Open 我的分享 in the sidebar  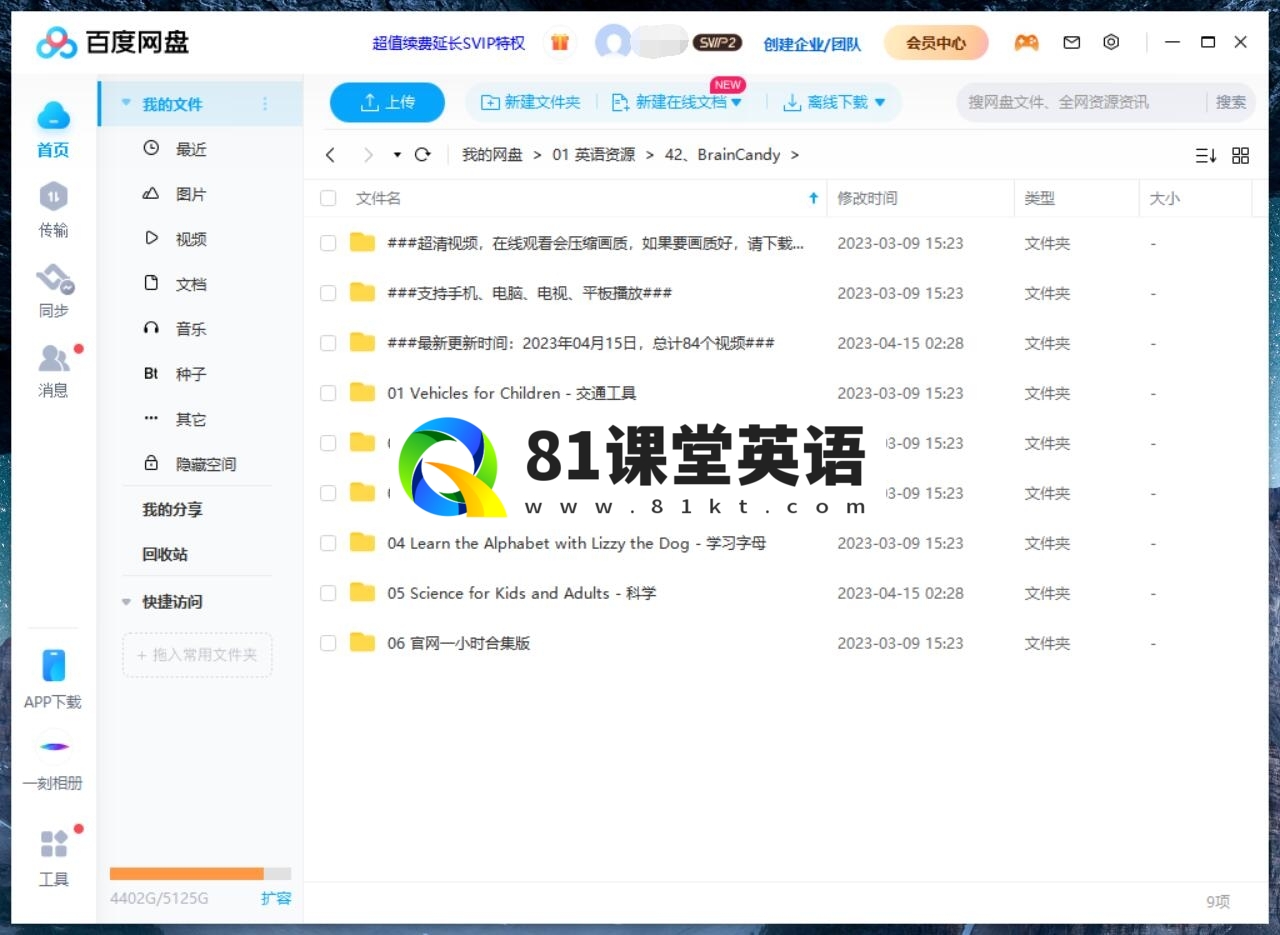(172, 509)
